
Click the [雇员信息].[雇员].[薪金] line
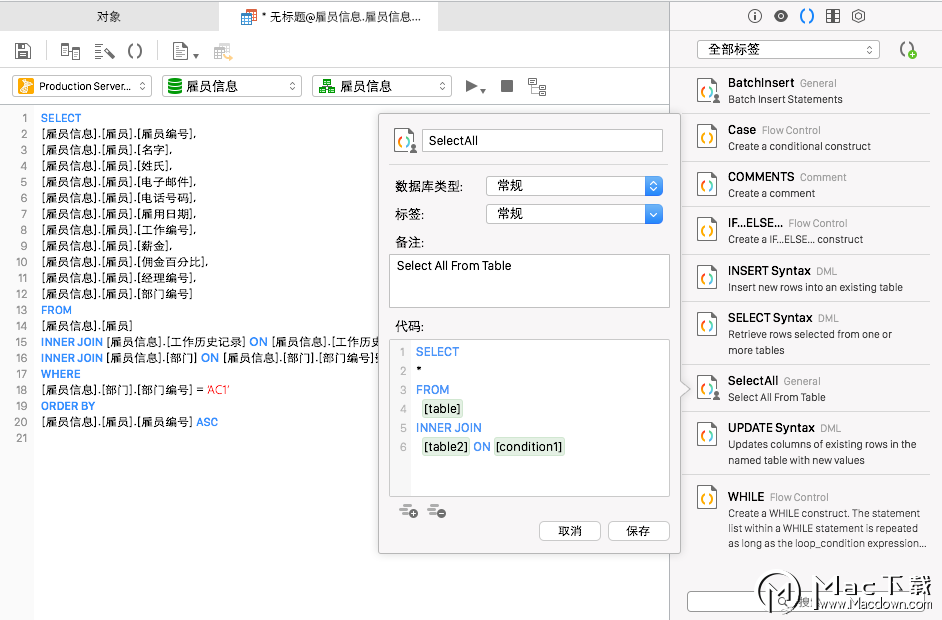tap(106, 246)
